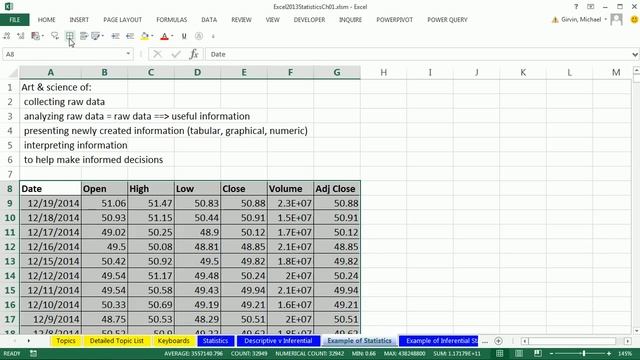Select row 12 header
The width and height of the screenshot is (640, 360).
click(10, 247)
